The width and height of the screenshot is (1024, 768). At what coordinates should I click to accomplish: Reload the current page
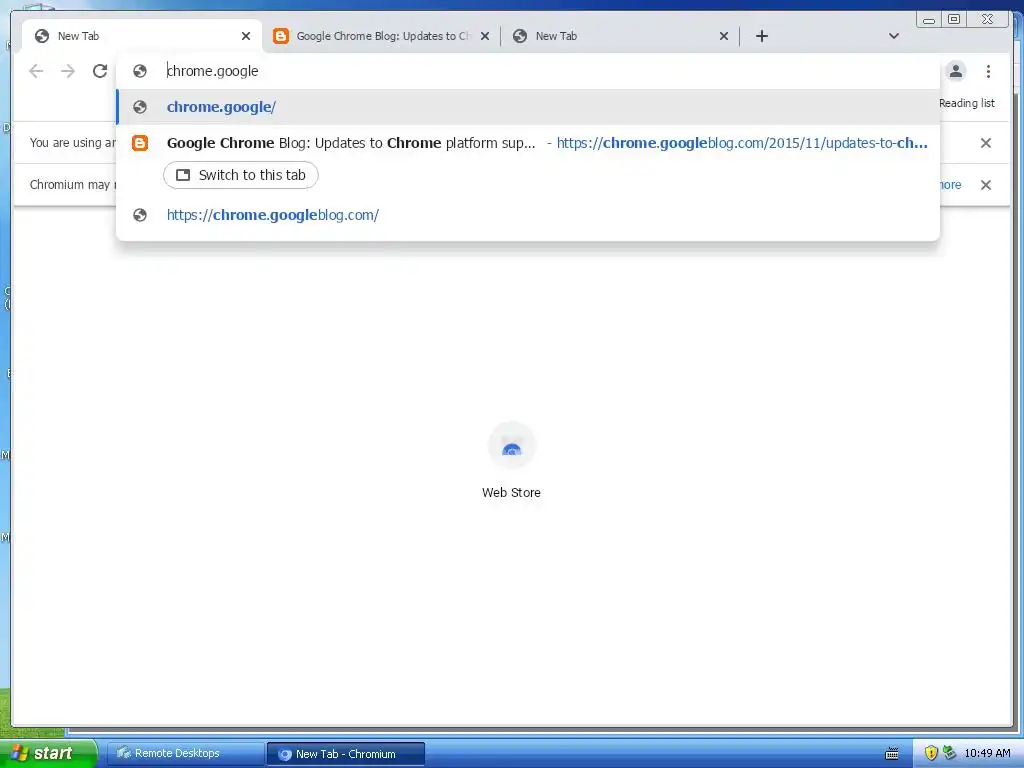click(100, 71)
